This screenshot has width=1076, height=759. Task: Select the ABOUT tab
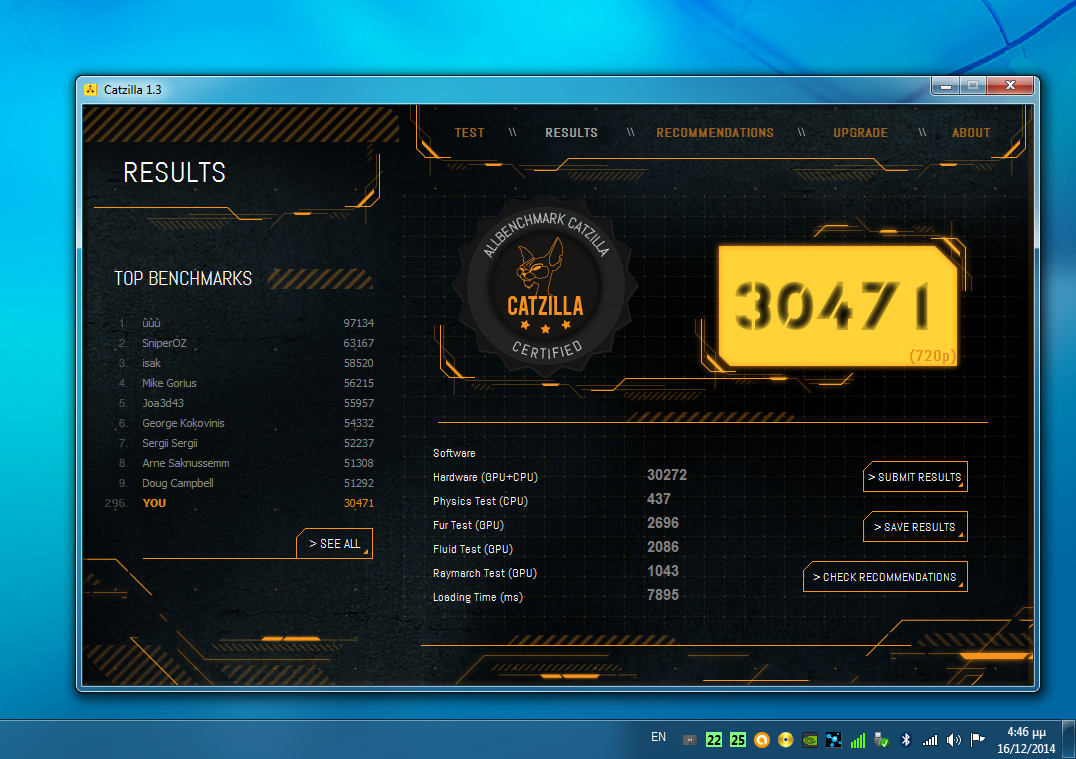970,132
